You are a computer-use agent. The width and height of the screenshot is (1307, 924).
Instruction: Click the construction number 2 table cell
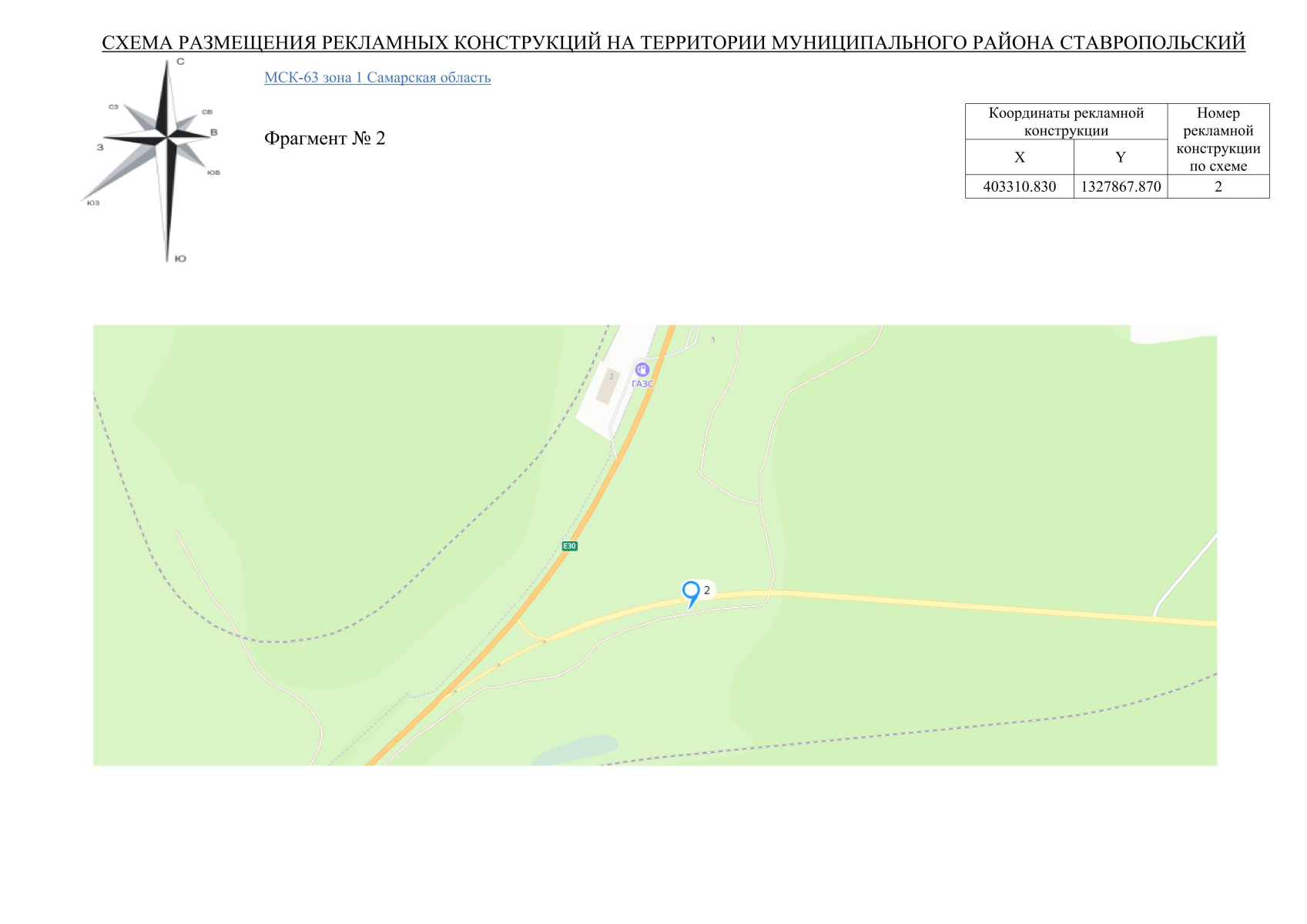point(1218,187)
